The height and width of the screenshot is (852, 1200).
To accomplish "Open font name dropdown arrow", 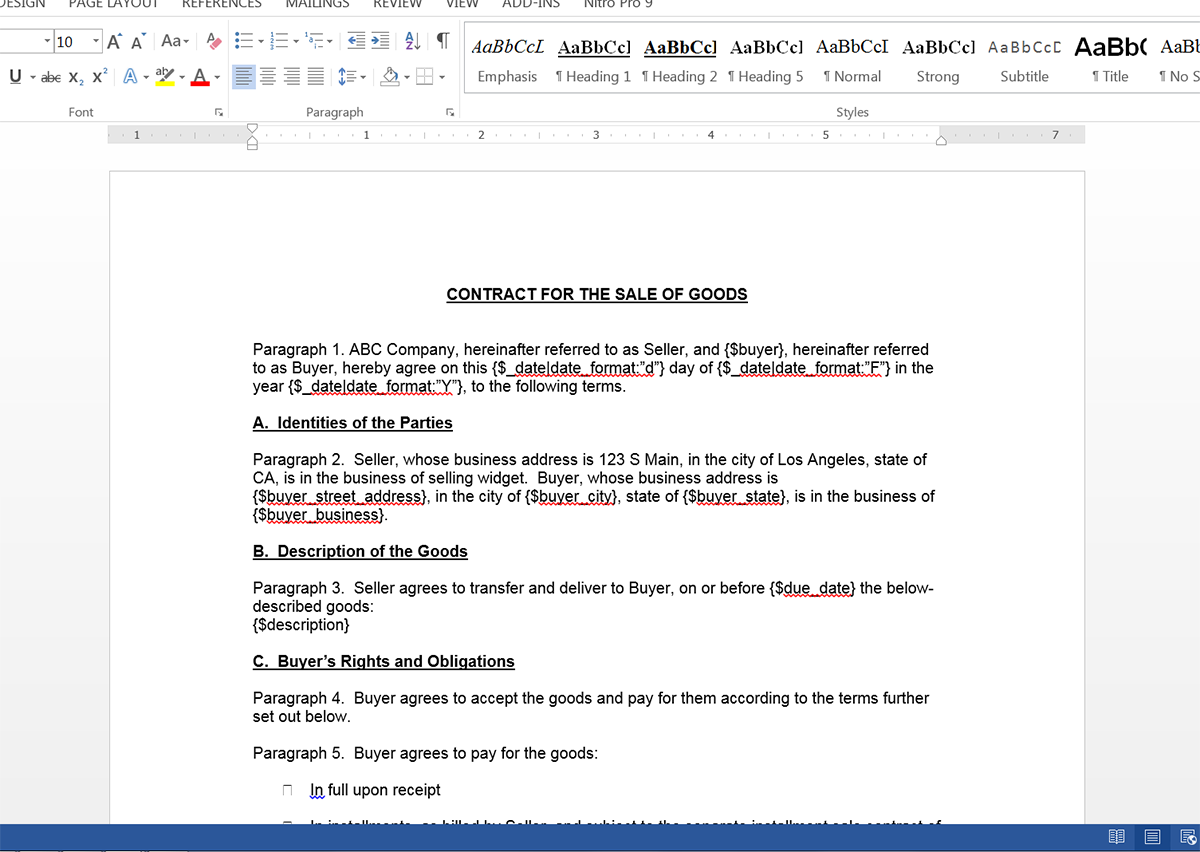I will [49, 41].
